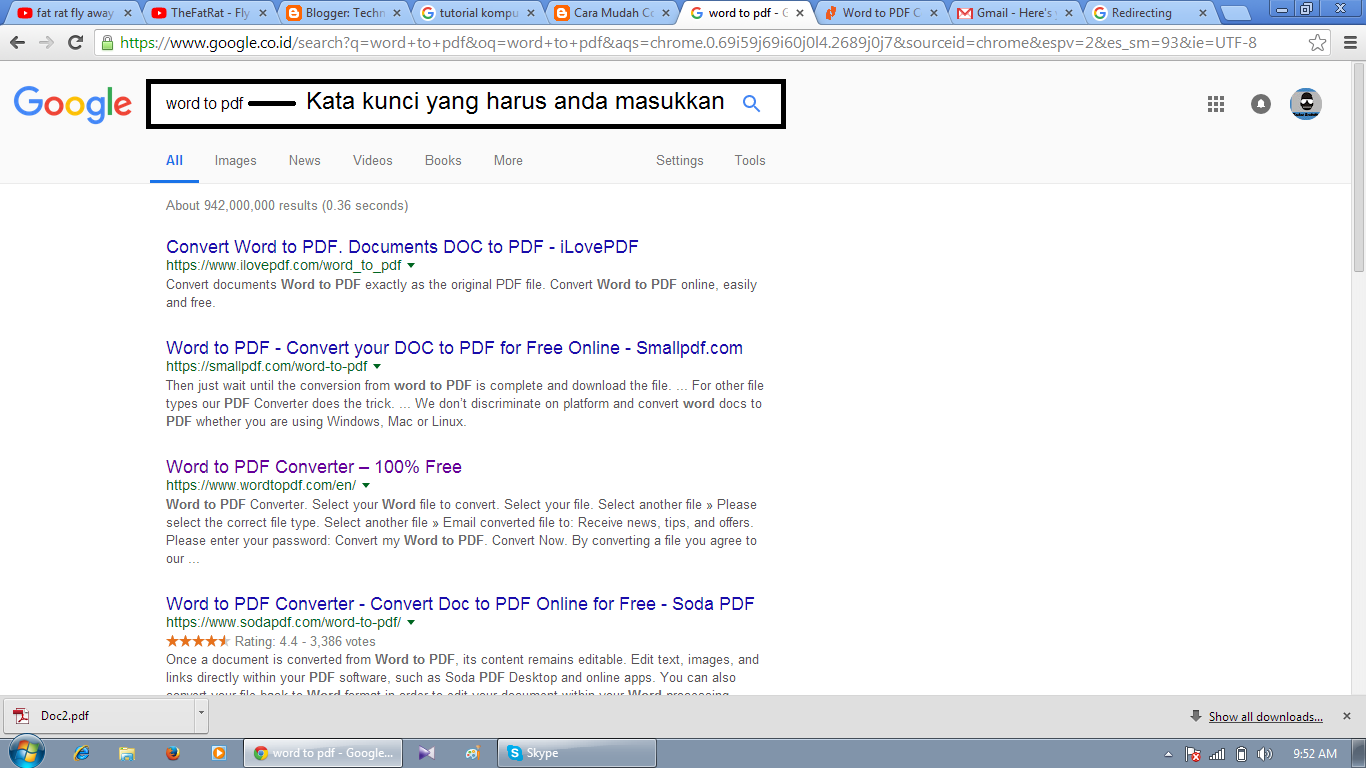Image resolution: width=1366 pixels, height=768 pixels.
Task: Check the battery tray icon
Action: pyautogui.click(x=1241, y=754)
